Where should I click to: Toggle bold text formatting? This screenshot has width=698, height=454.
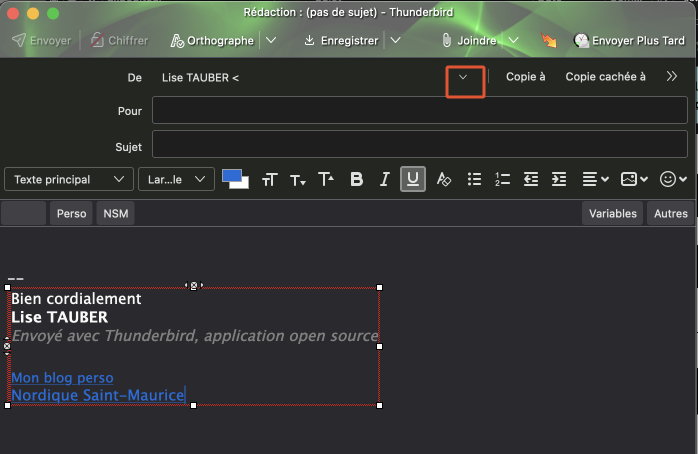coord(356,180)
